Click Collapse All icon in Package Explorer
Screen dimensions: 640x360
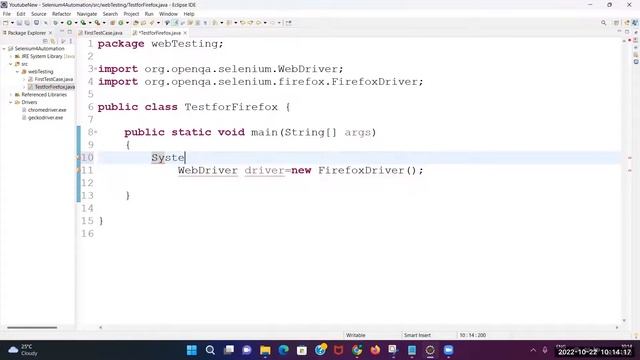pyautogui.click(x=45, y=41)
